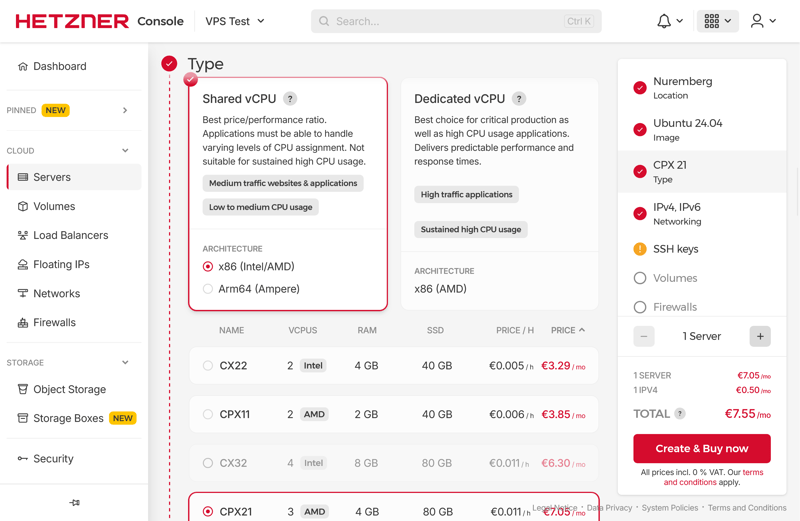Viewport: 800px width, 521px height.
Task: Open the user account menu
Action: 762,21
